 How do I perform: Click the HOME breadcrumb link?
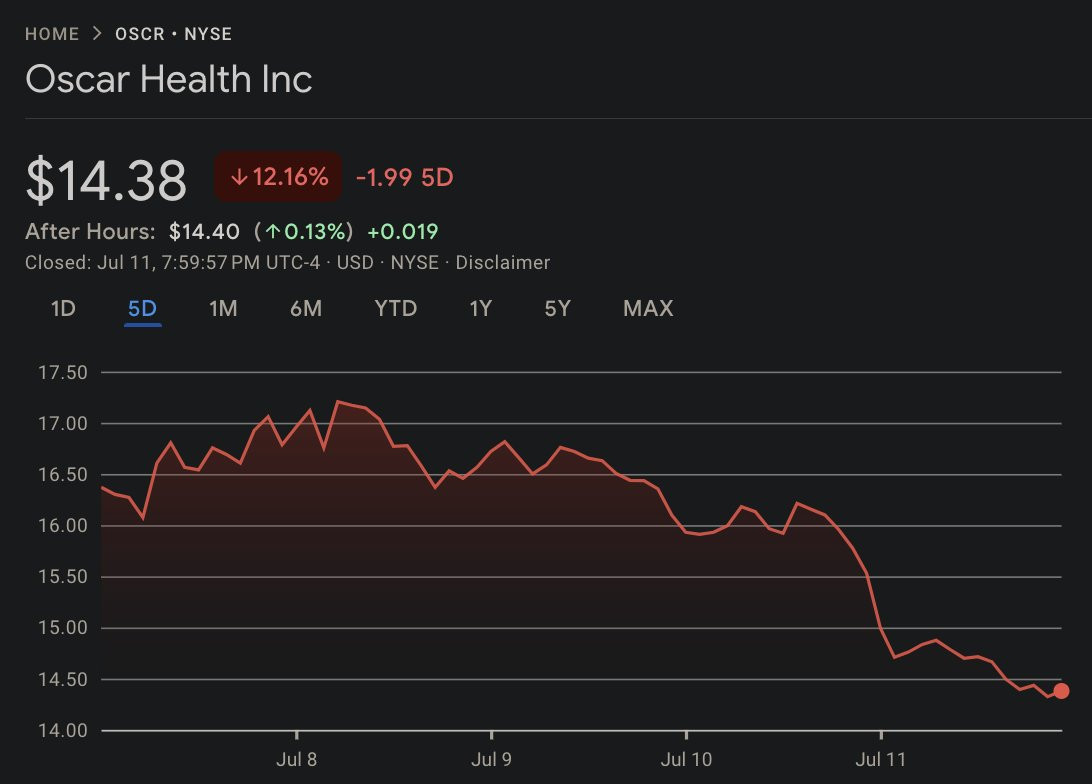point(52,34)
